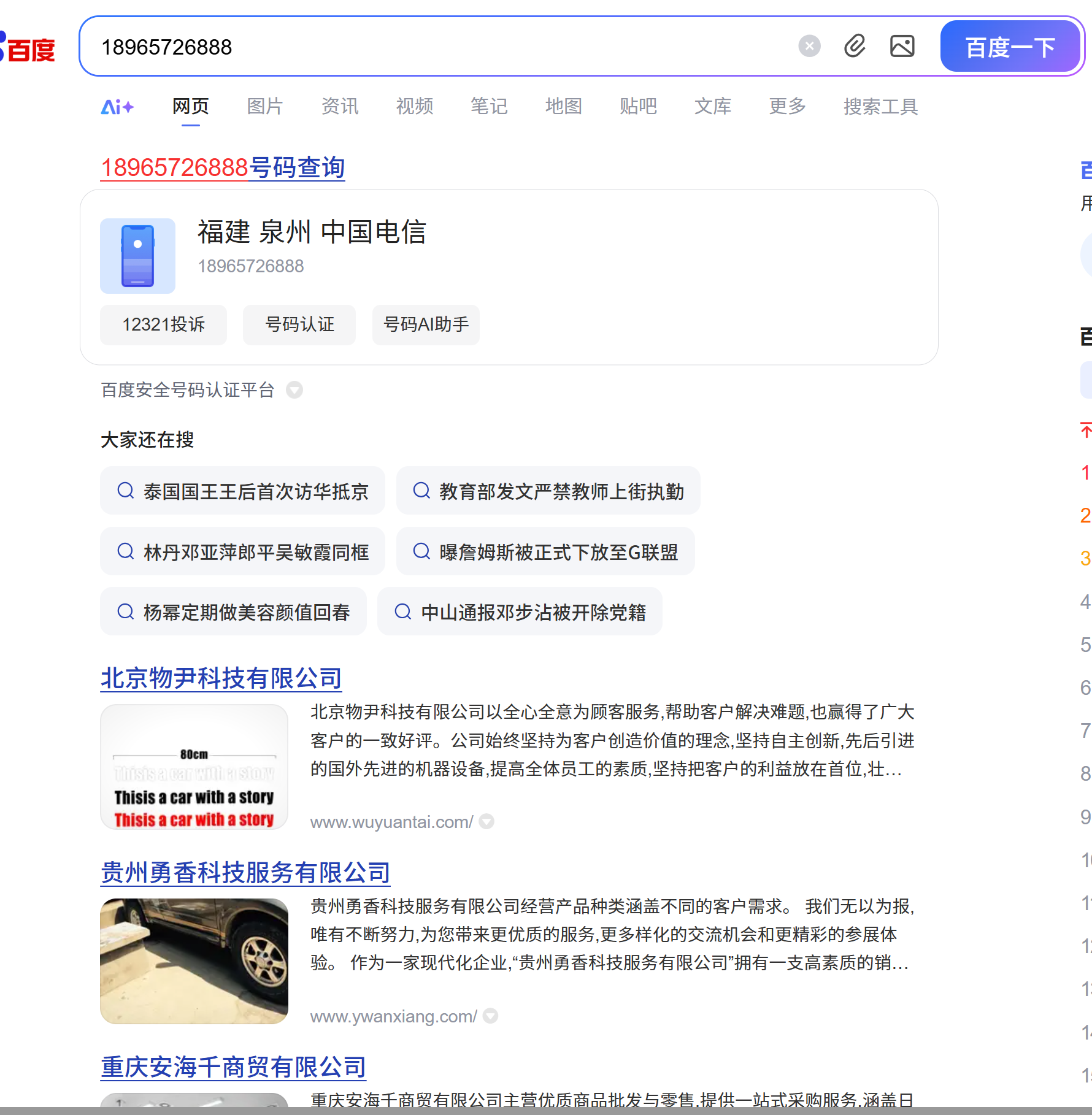Search suggestion 曝詹姆斯被正式下放至G联盟
The width and height of the screenshot is (1092, 1115).
(545, 551)
